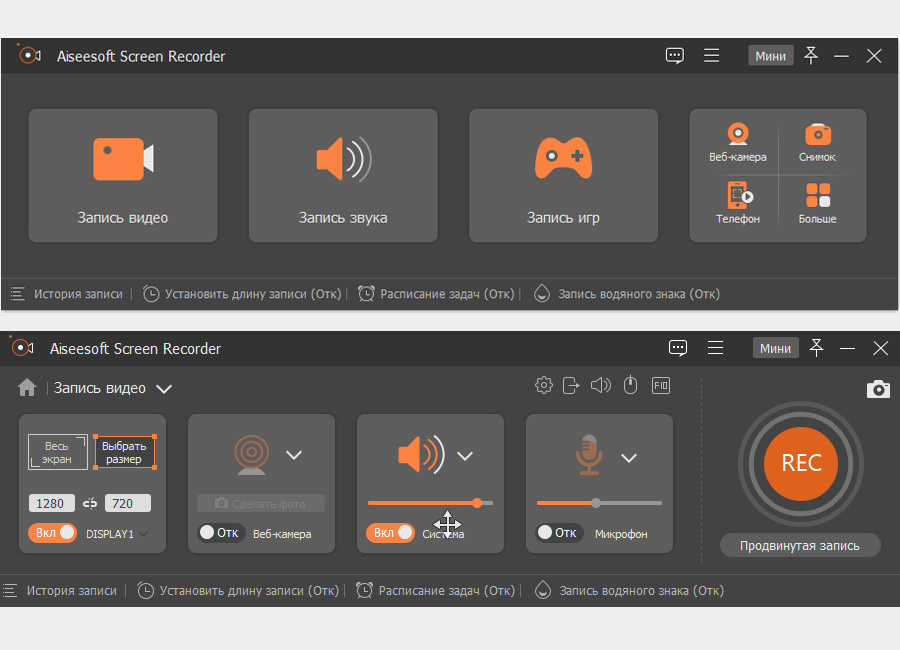Click mouse settings icon in toolbar
Image resolution: width=900 pixels, height=650 pixels.
[x=631, y=385]
